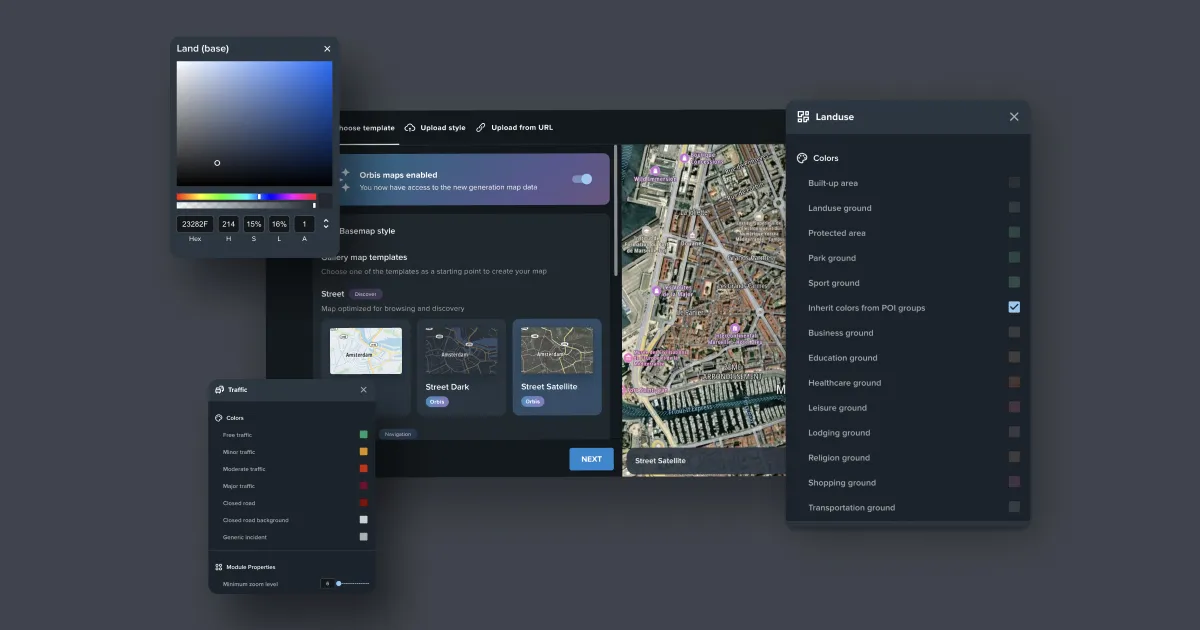Viewport: 1200px width, 630px height.
Task: Click the Orbis badge on Street Dark
Action: pos(437,402)
